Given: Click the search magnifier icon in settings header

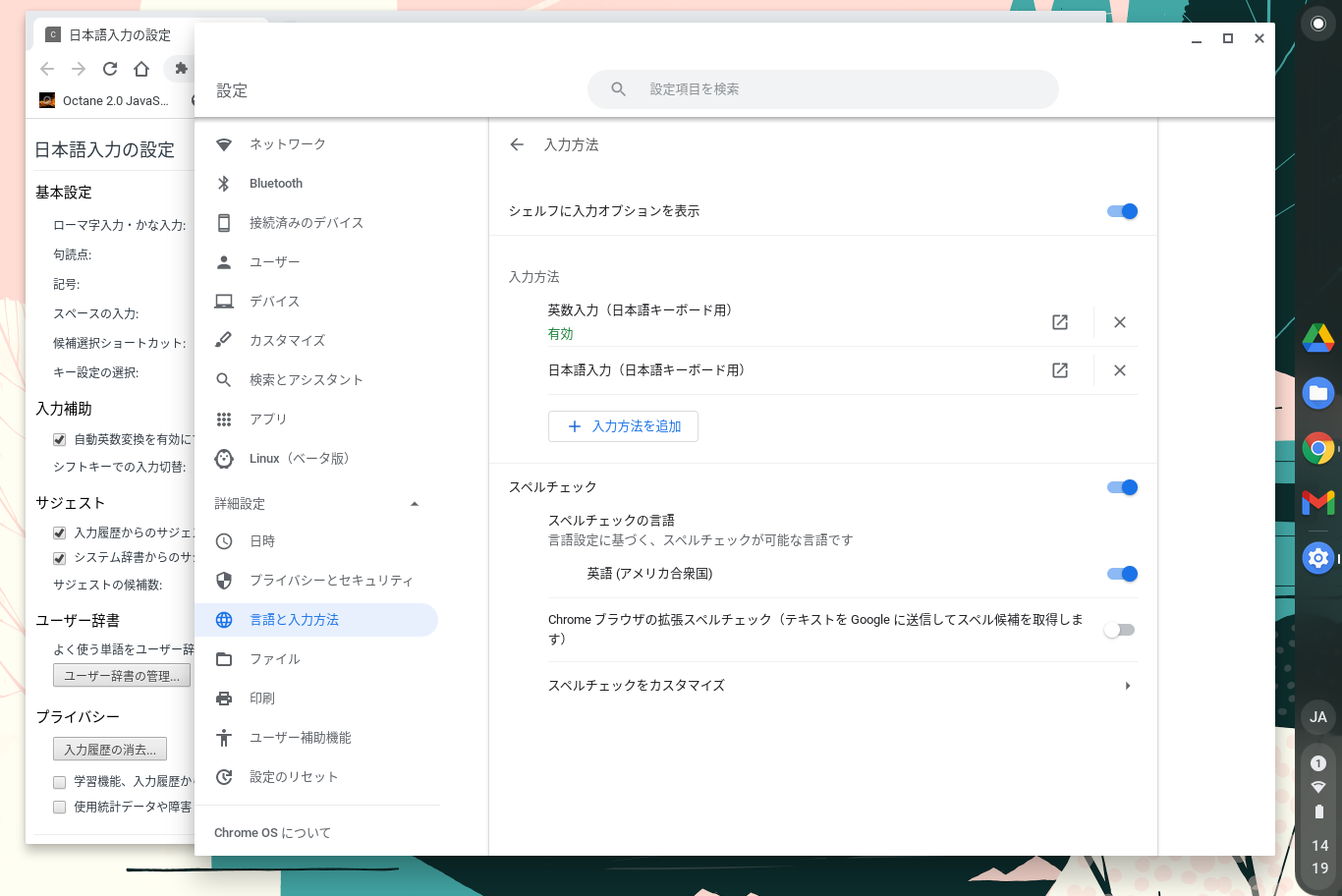Looking at the screenshot, I should click(618, 89).
